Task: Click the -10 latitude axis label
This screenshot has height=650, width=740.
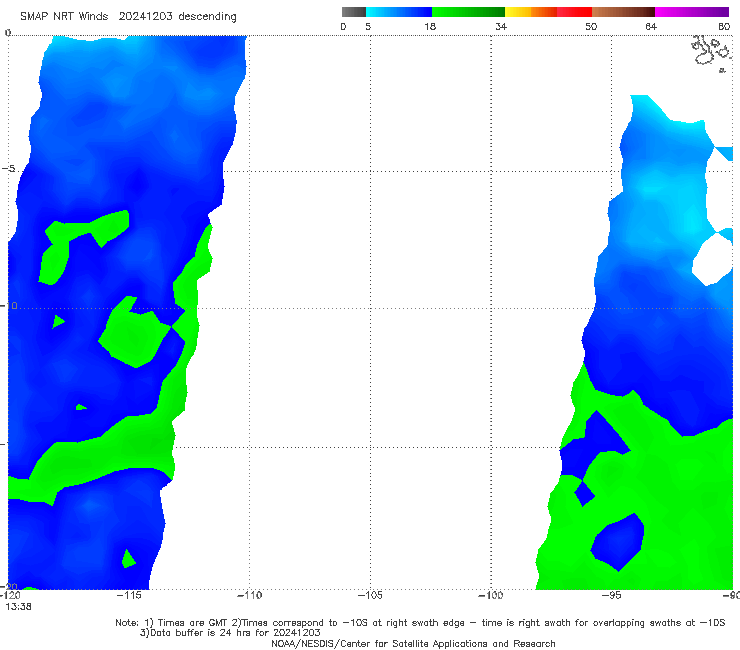Action: (x=9, y=305)
